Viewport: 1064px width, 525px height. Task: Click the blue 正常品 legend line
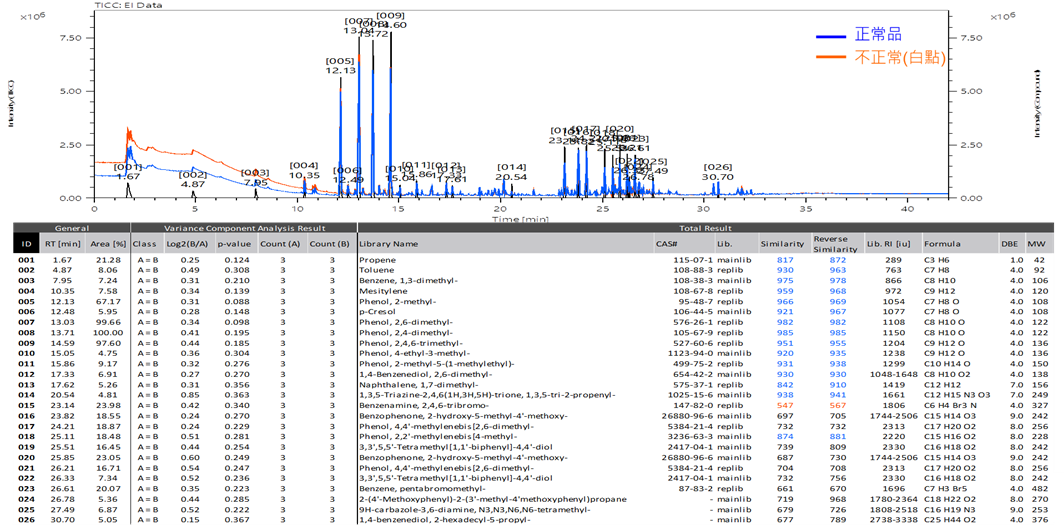[x=831, y=35]
